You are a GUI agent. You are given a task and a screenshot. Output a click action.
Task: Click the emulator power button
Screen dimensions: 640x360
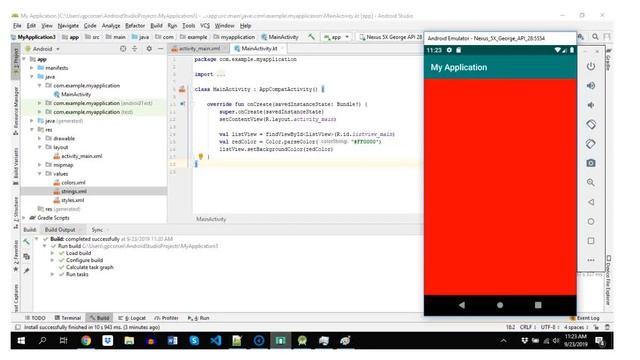tap(591, 67)
